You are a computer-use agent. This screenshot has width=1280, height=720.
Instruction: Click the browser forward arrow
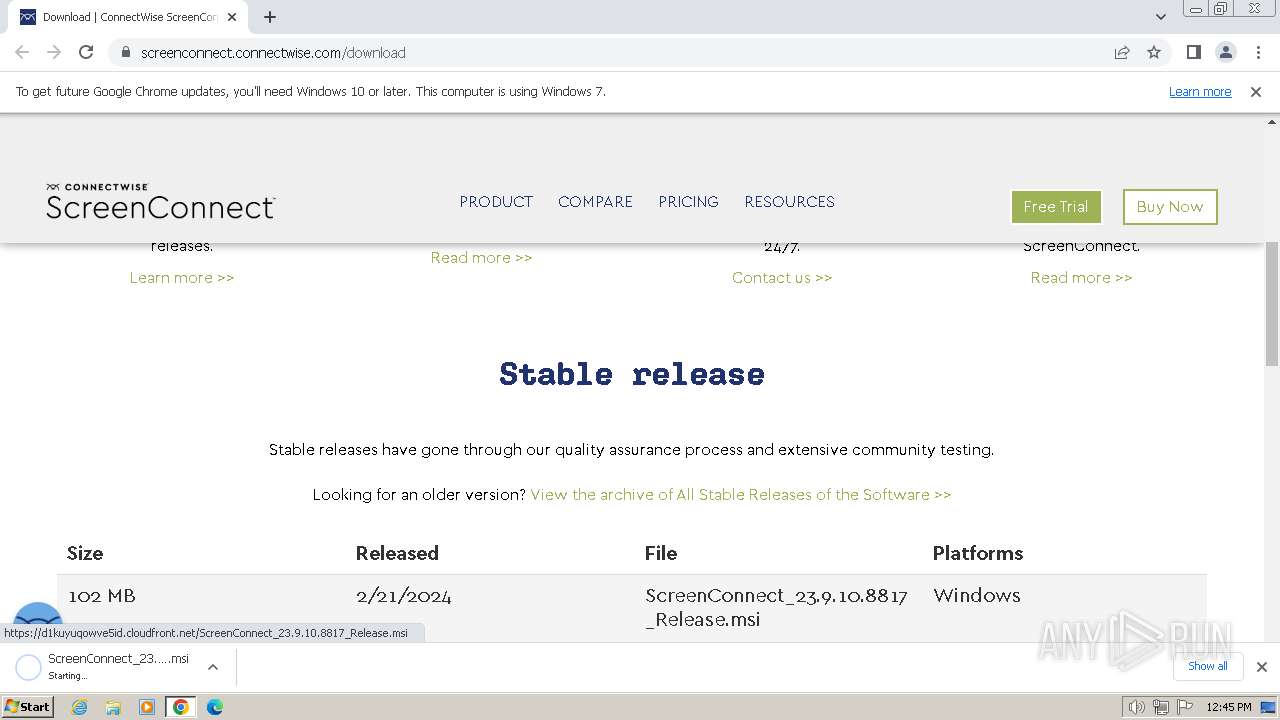(x=54, y=52)
